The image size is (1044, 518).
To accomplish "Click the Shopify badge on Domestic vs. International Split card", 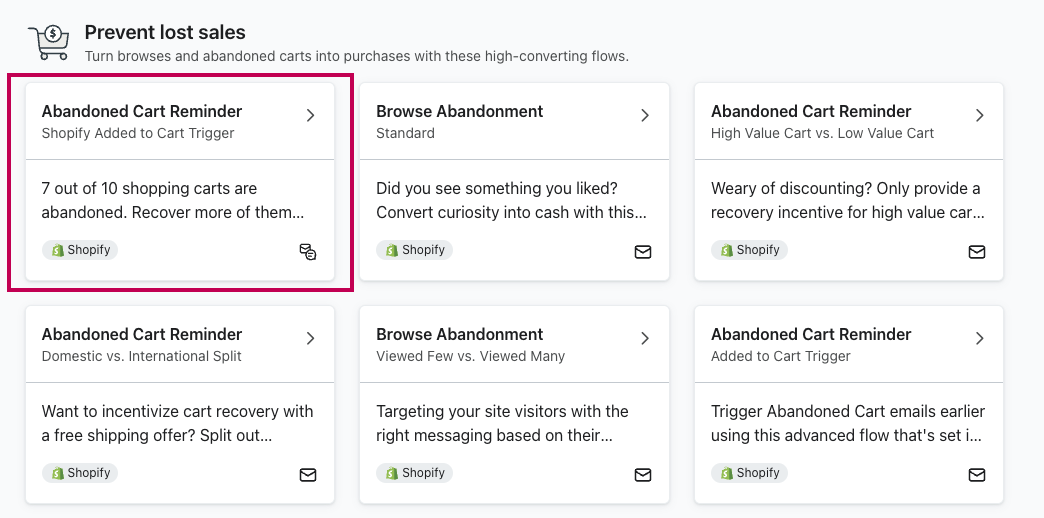I will point(80,473).
